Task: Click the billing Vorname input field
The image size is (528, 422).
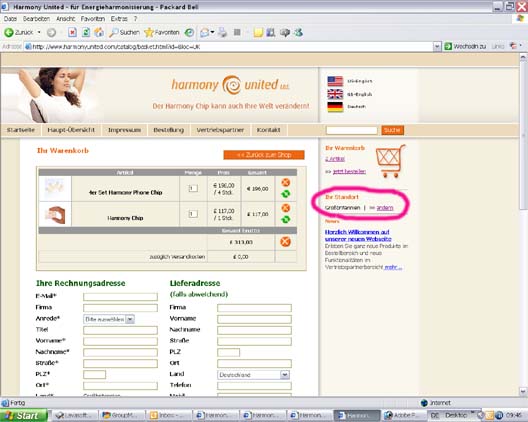Action: pyautogui.click(x=120, y=341)
